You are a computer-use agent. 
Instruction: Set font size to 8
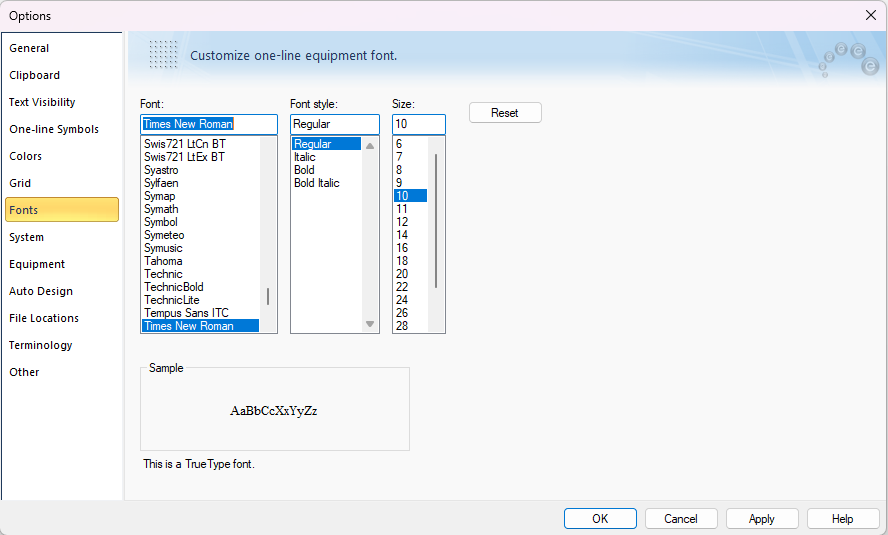[x=411, y=170]
